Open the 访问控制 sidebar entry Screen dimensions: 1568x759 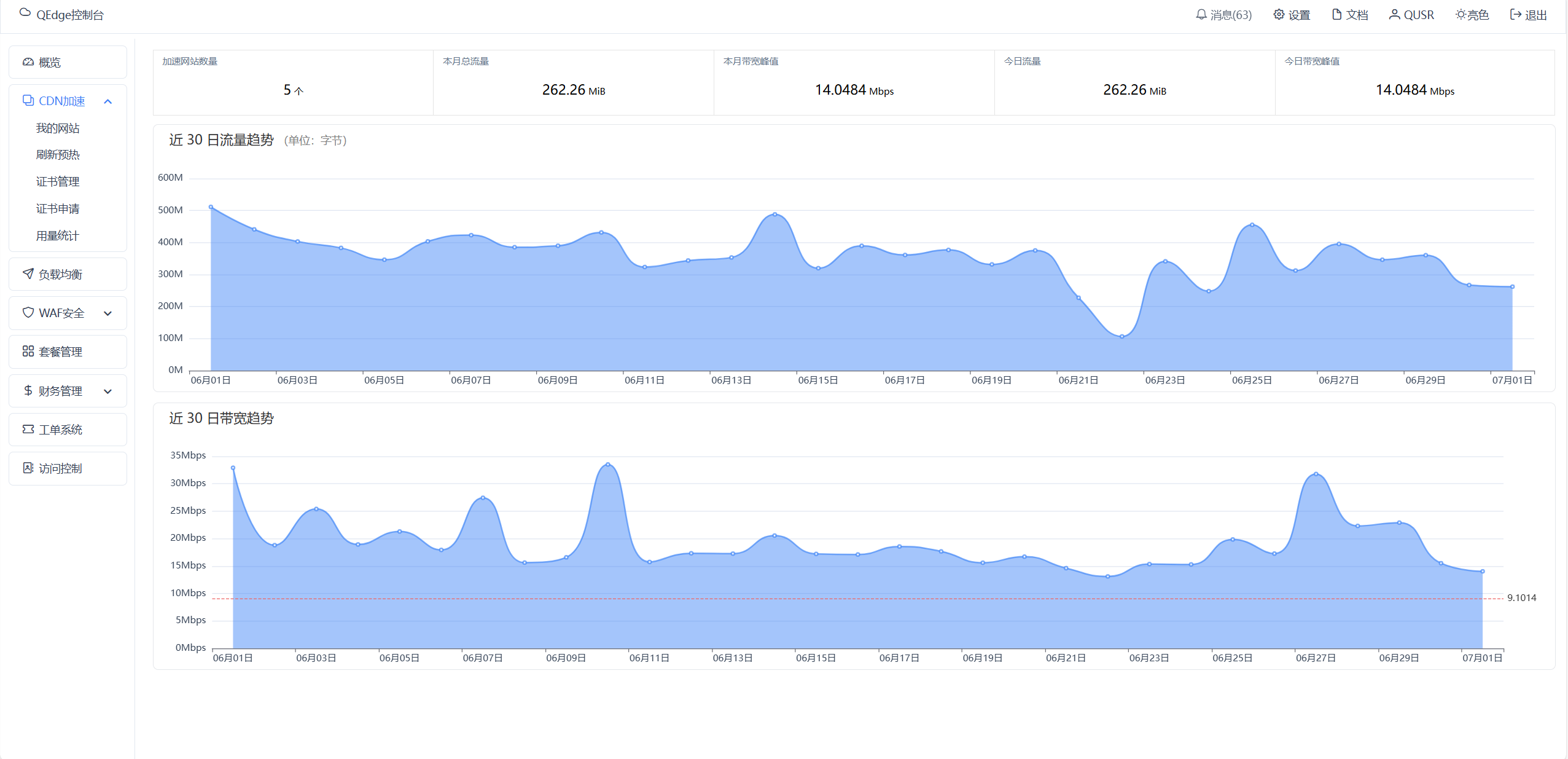tap(60, 468)
